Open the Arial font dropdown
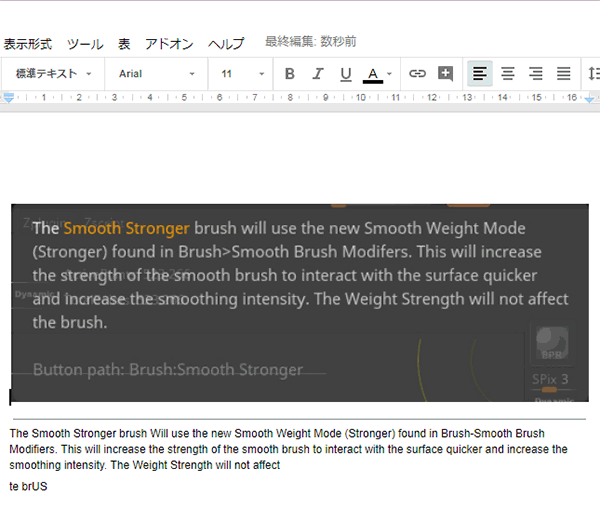 pyautogui.click(x=156, y=74)
